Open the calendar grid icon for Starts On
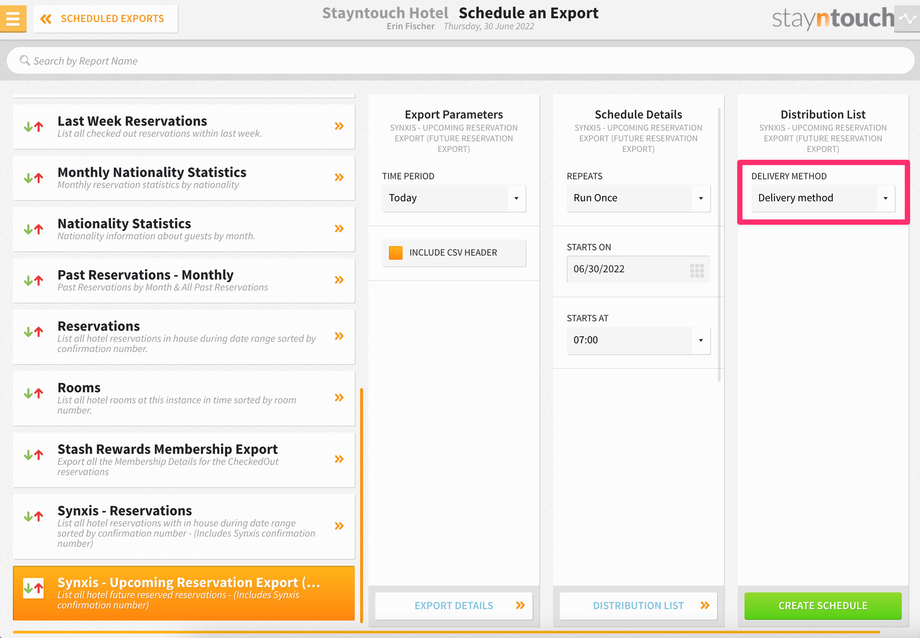Viewport: 920px width, 638px height. tap(697, 270)
